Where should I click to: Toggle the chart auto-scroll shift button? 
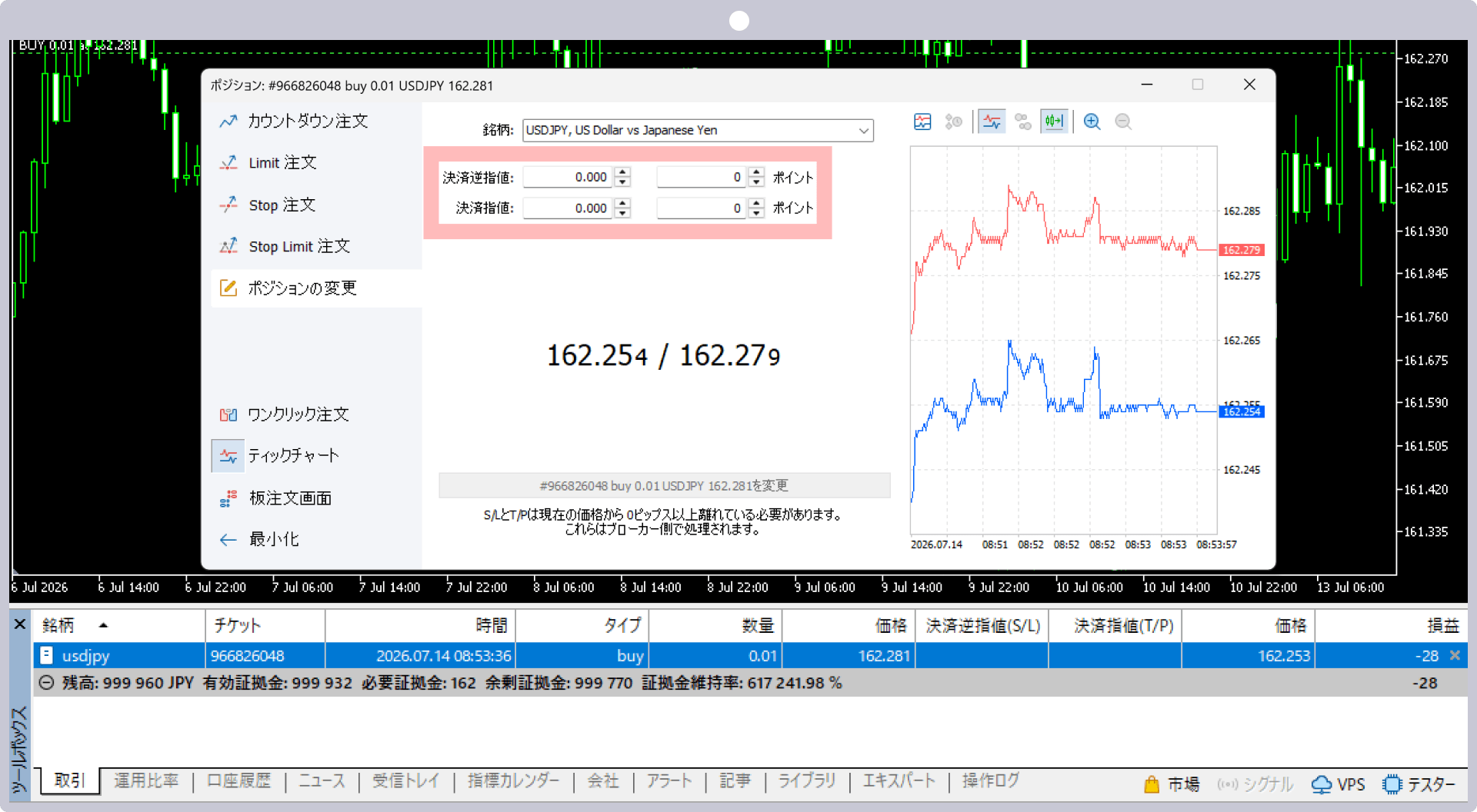pos(1053,121)
